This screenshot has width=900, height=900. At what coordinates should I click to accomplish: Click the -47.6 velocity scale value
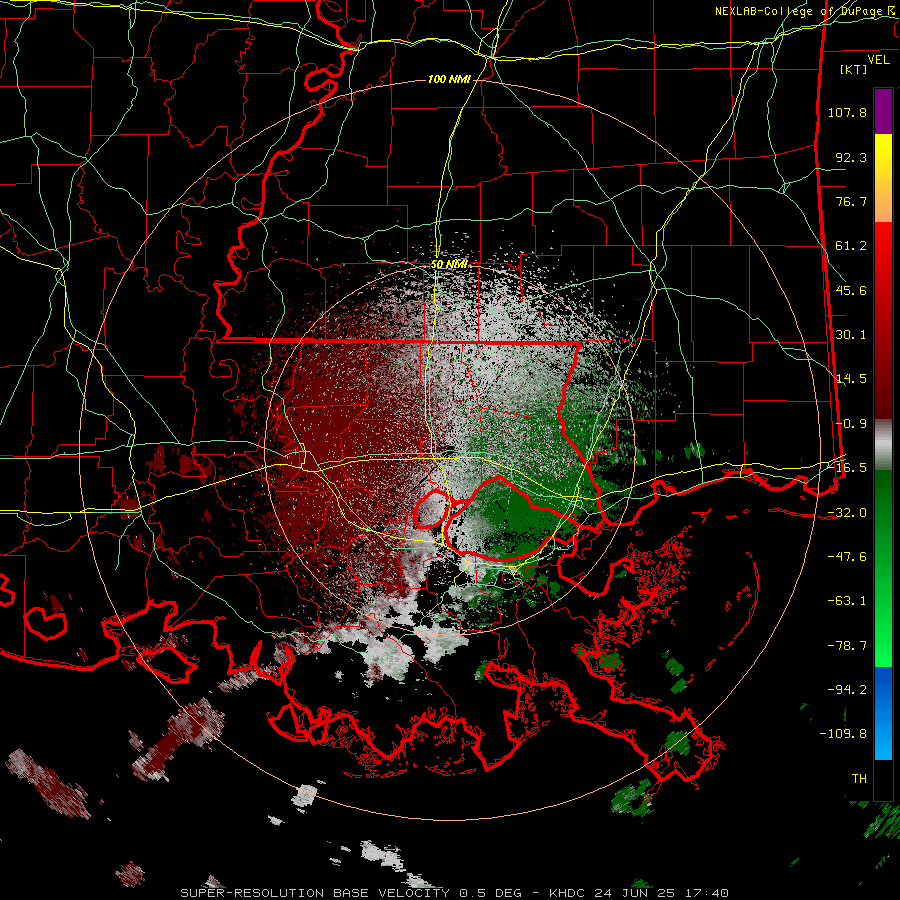[x=847, y=557]
